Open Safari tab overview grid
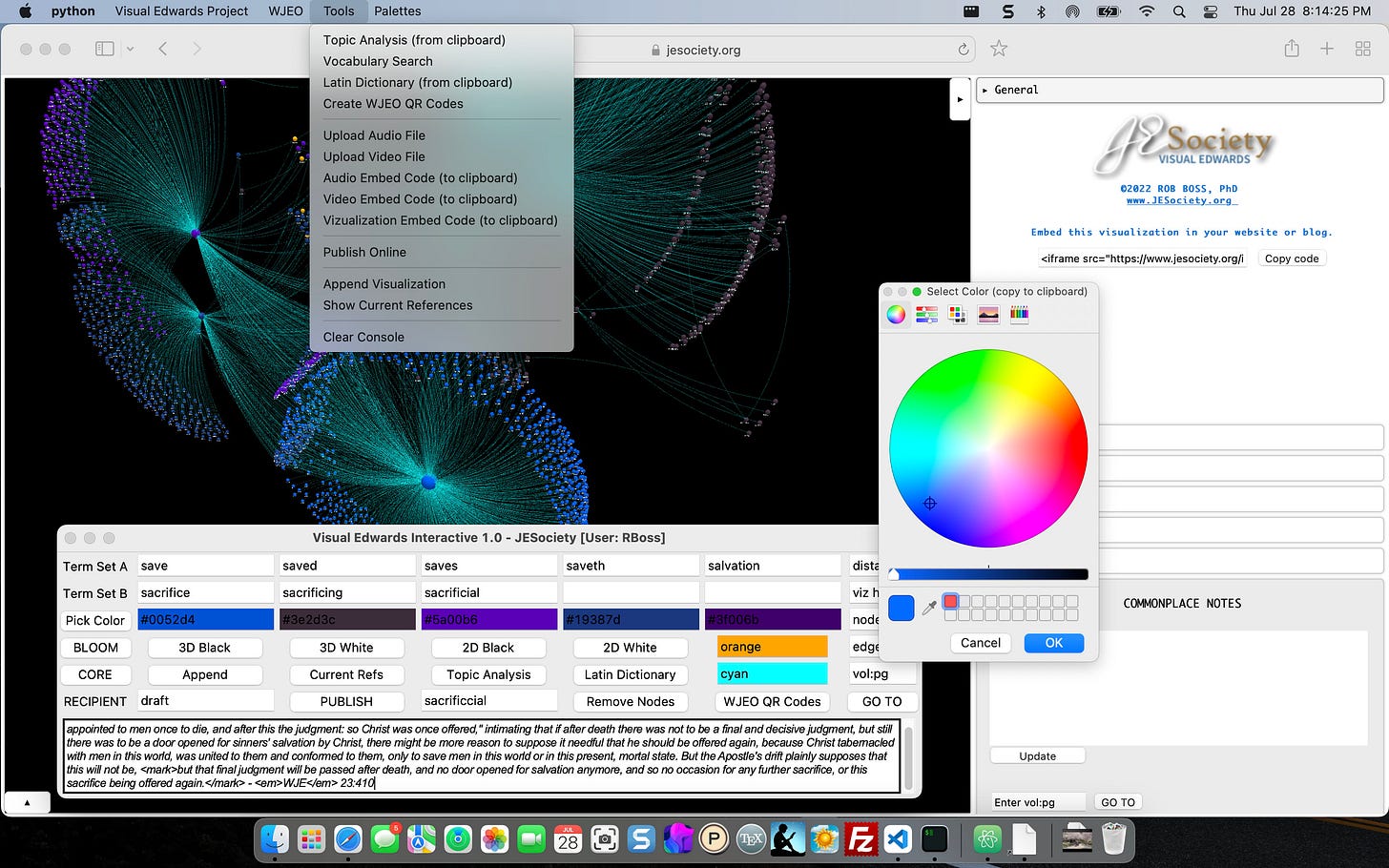Viewport: 1389px width, 868px height. (x=1363, y=49)
